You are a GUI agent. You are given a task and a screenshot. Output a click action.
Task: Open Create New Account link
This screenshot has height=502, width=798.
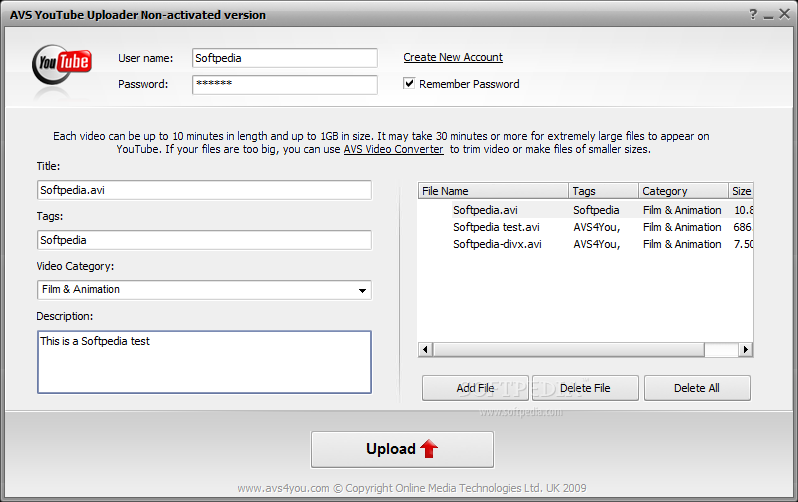point(453,57)
